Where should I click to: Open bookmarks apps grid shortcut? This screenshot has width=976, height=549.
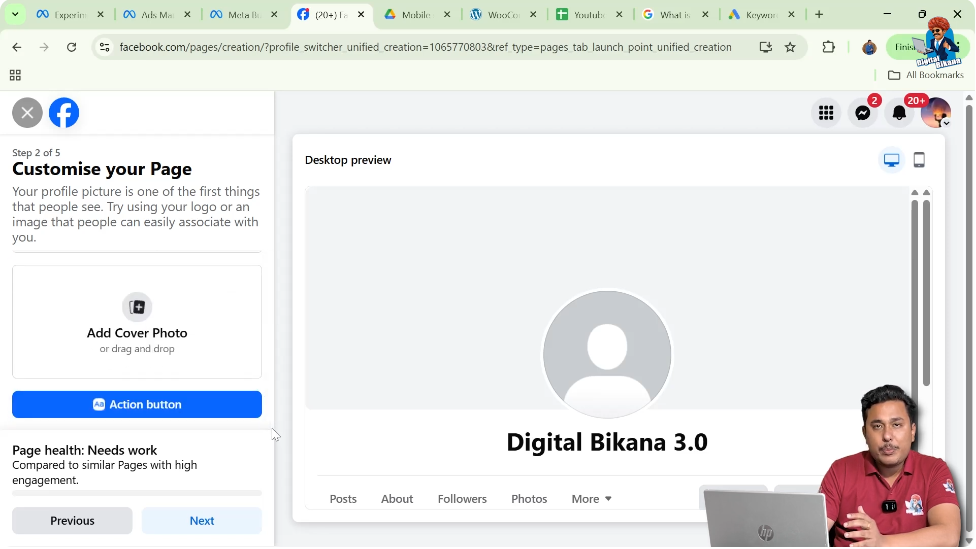[x=16, y=75]
